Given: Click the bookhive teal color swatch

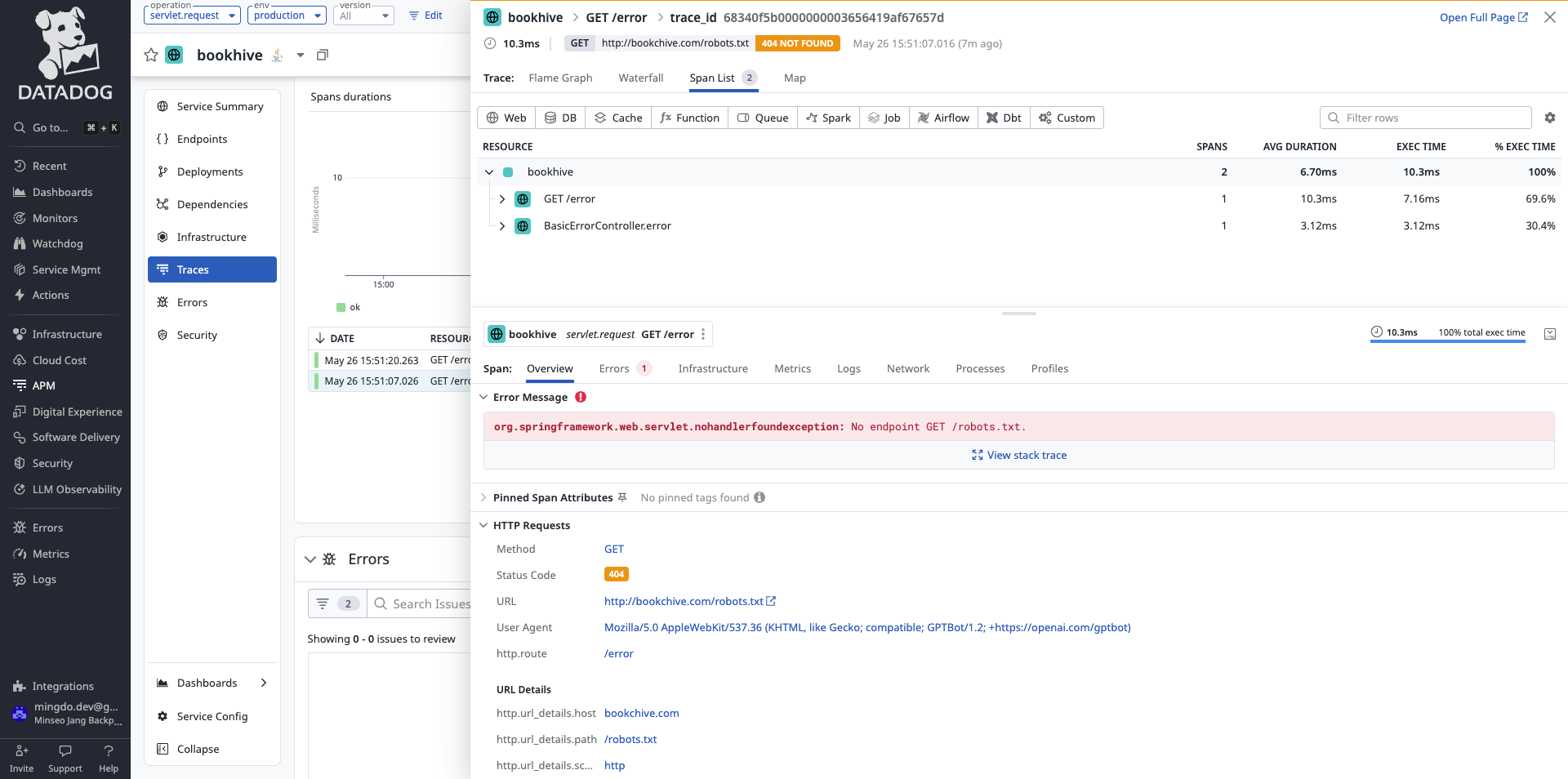Looking at the screenshot, I should coord(508,171).
